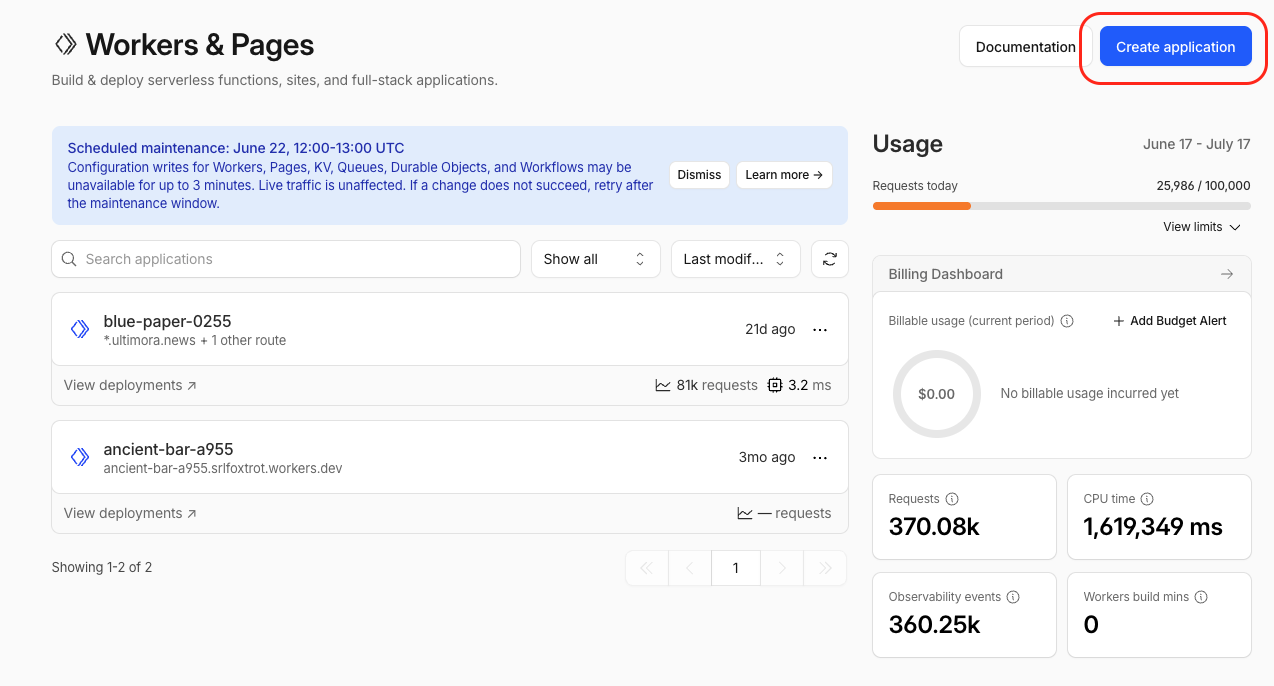Click the June 17 - July 17 date range
1274x686 pixels.
click(x=1197, y=144)
